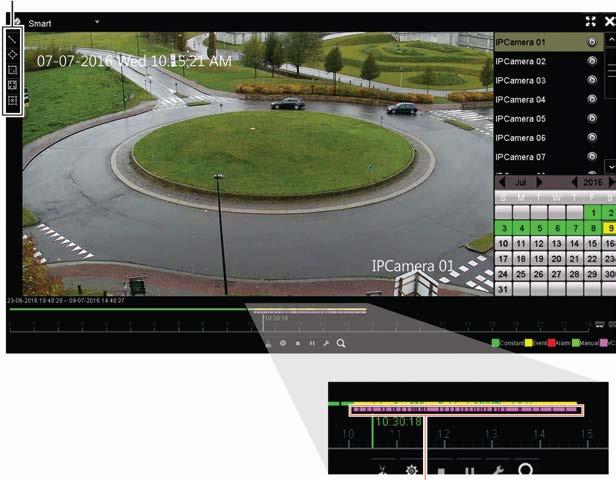
Task: Go to the previous month before Jul
Action: coord(502,182)
